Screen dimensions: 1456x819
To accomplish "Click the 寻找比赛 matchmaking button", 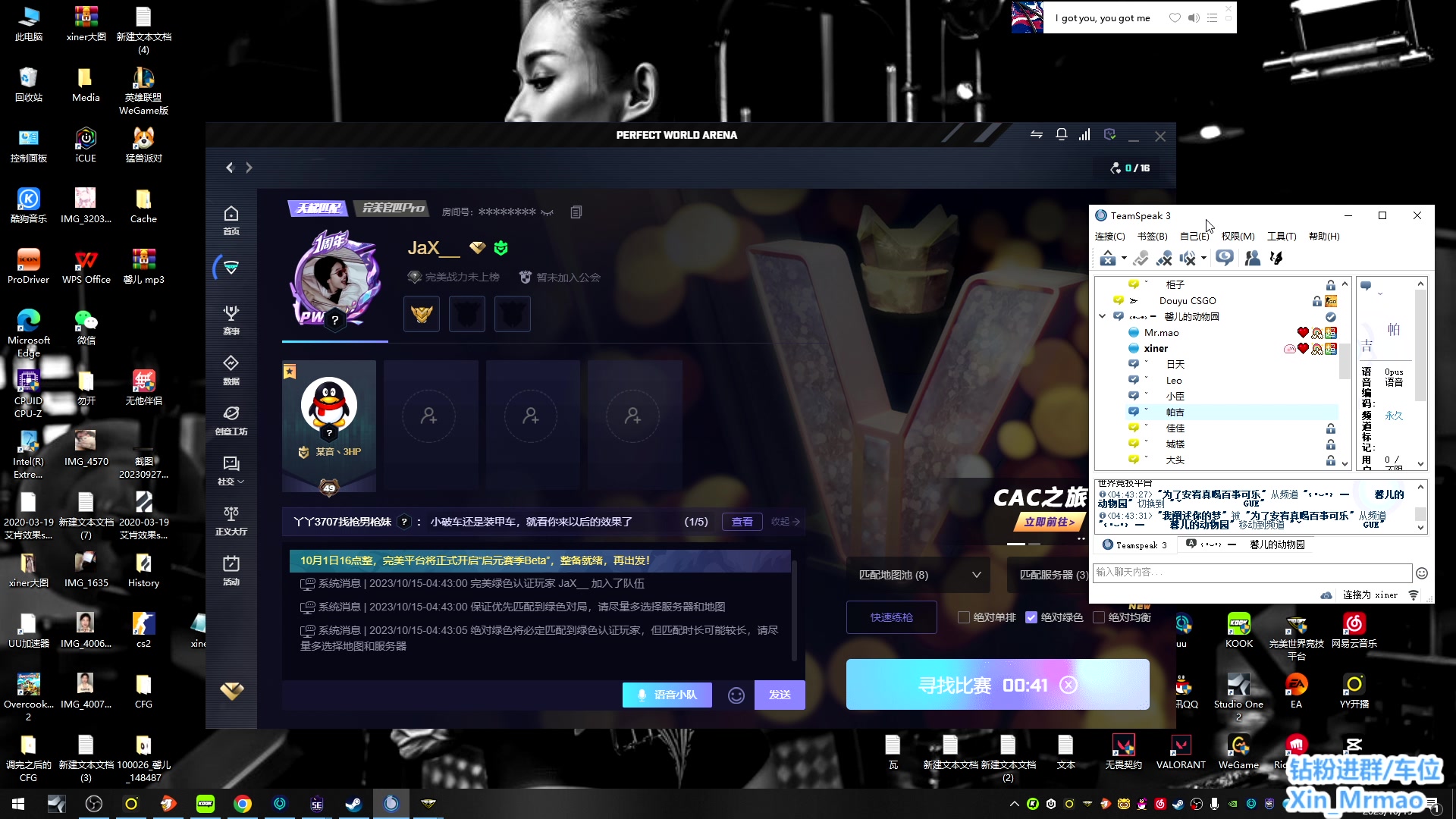I will tap(998, 685).
